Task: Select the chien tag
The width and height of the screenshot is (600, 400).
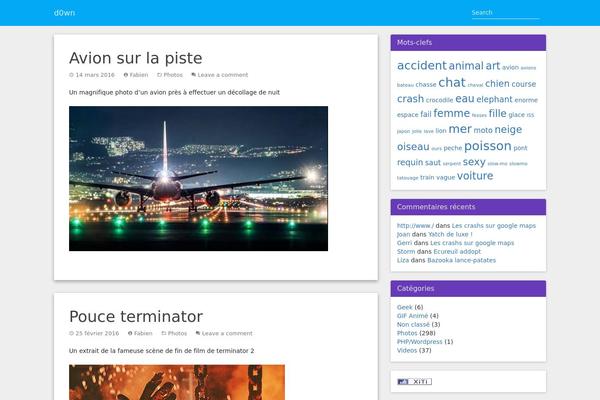Action: [x=497, y=84]
